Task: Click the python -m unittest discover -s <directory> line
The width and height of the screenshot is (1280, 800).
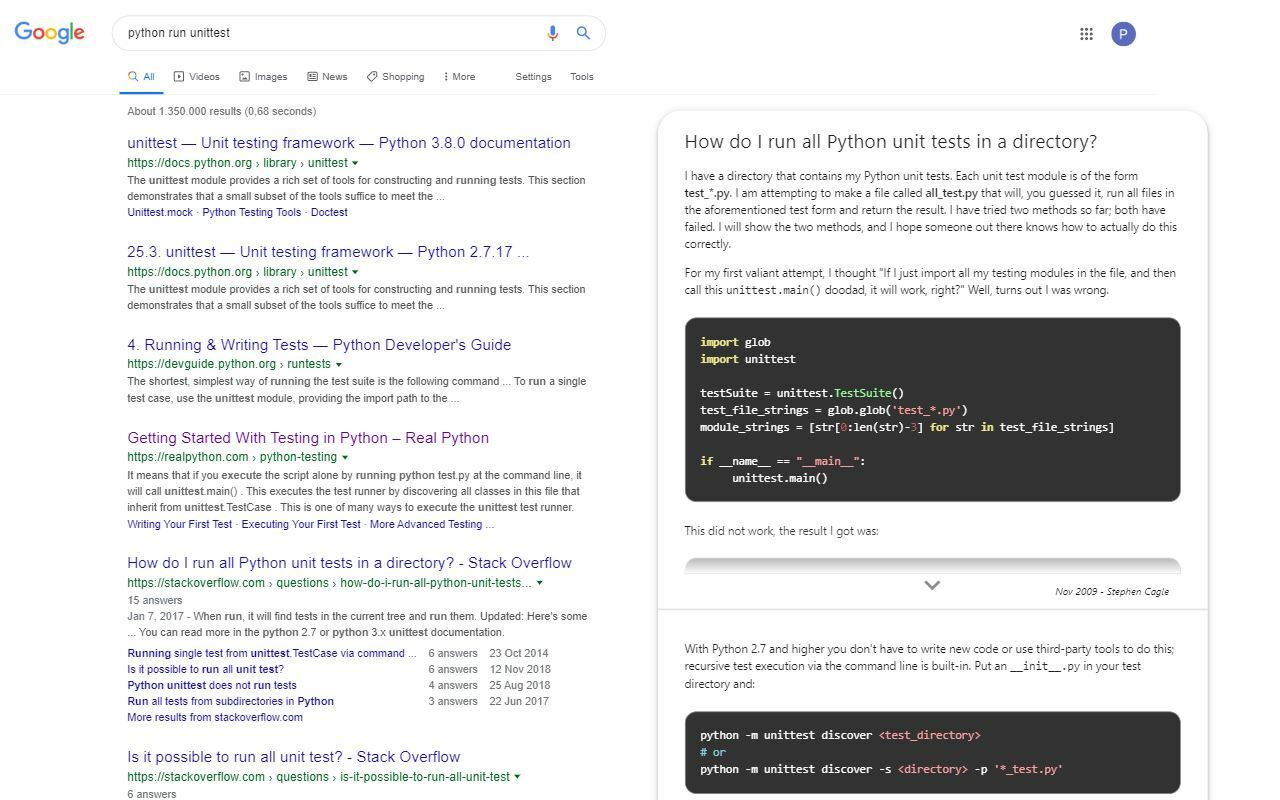Action: [x=881, y=769]
